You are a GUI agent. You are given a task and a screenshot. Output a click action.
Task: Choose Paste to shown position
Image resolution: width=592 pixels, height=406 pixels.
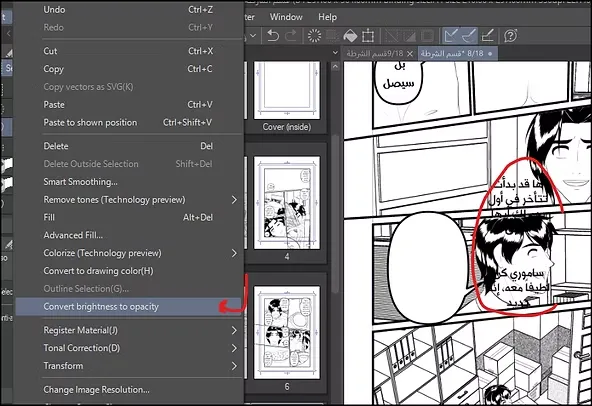click(128, 122)
